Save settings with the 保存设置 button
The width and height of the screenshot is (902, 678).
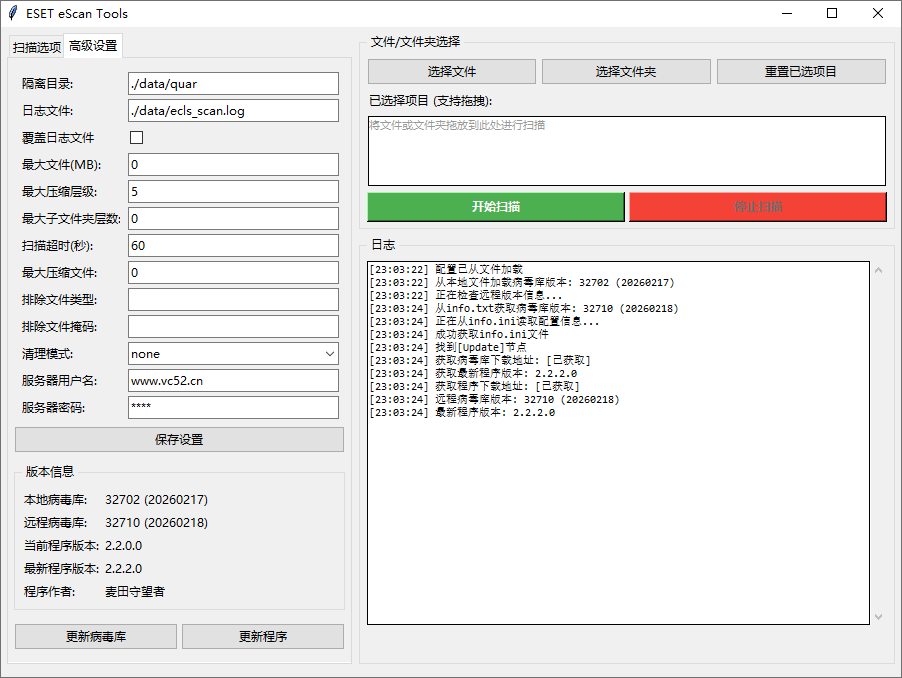pyautogui.click(x=178, y=439)
